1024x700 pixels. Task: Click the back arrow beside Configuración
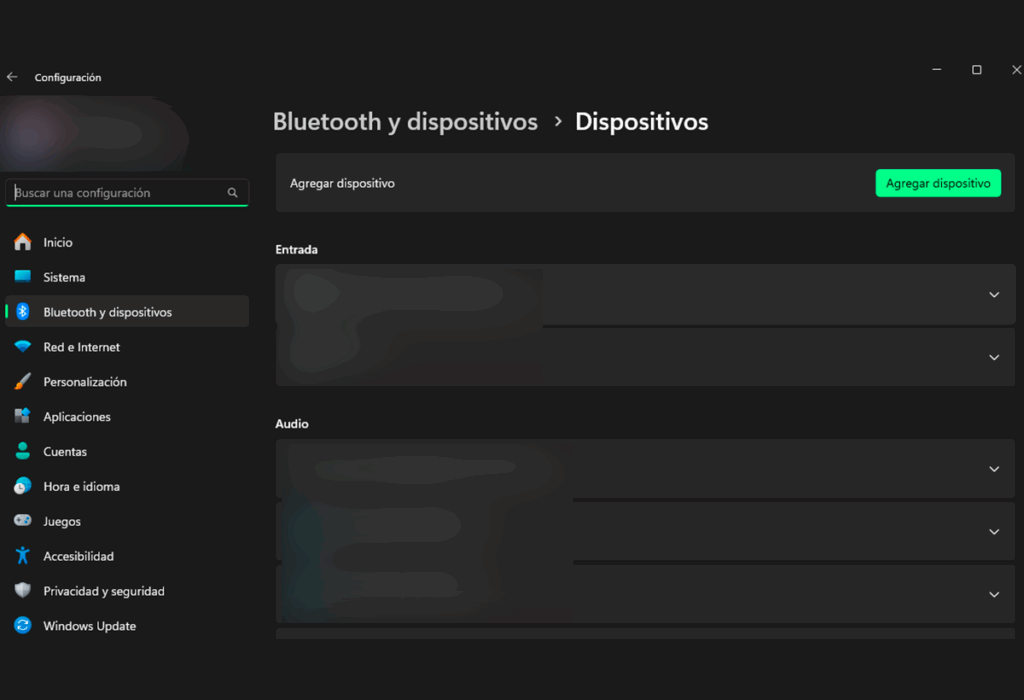(x=12, y=77)
